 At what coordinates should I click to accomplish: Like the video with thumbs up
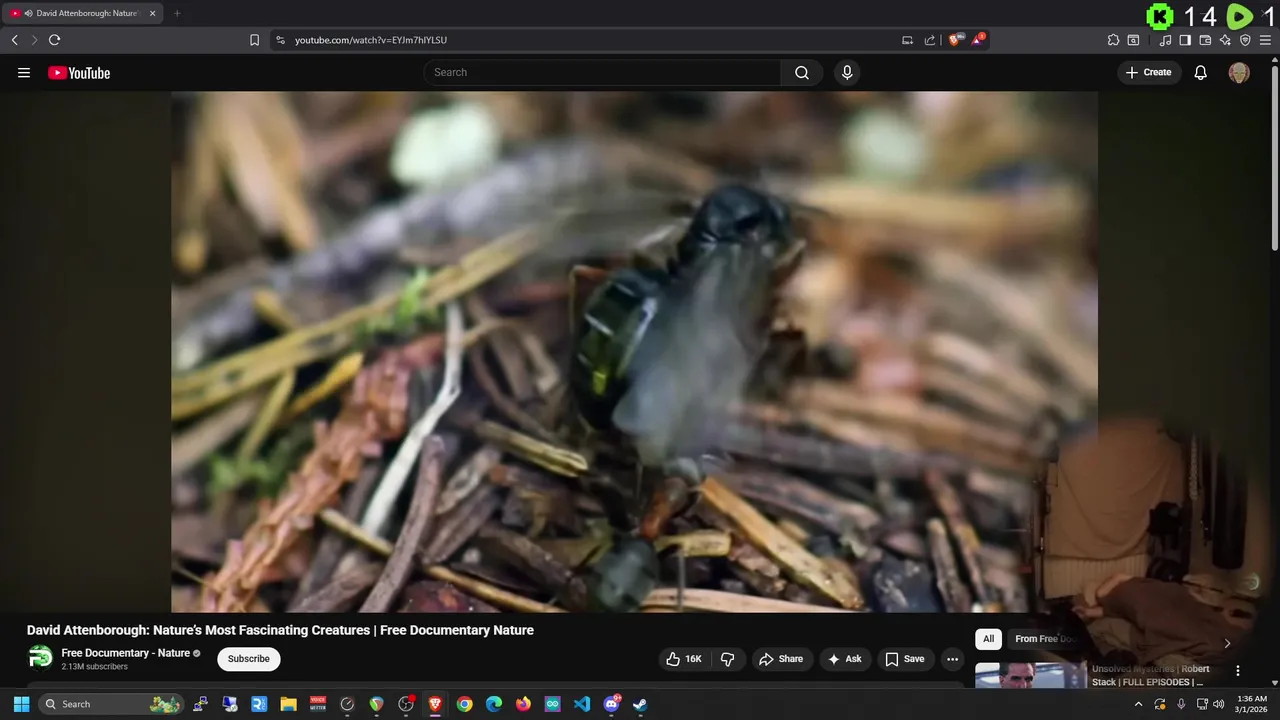click(x=684, y=659)
